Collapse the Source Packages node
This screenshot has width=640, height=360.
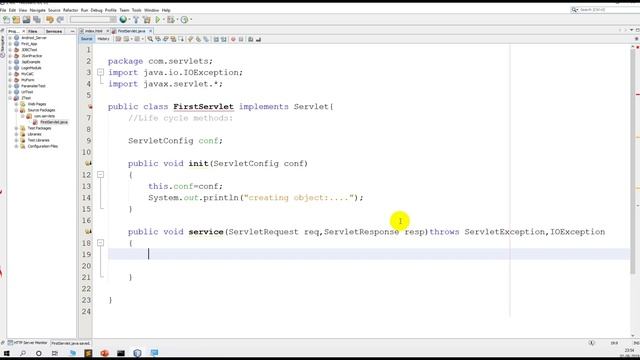[16, 110]
